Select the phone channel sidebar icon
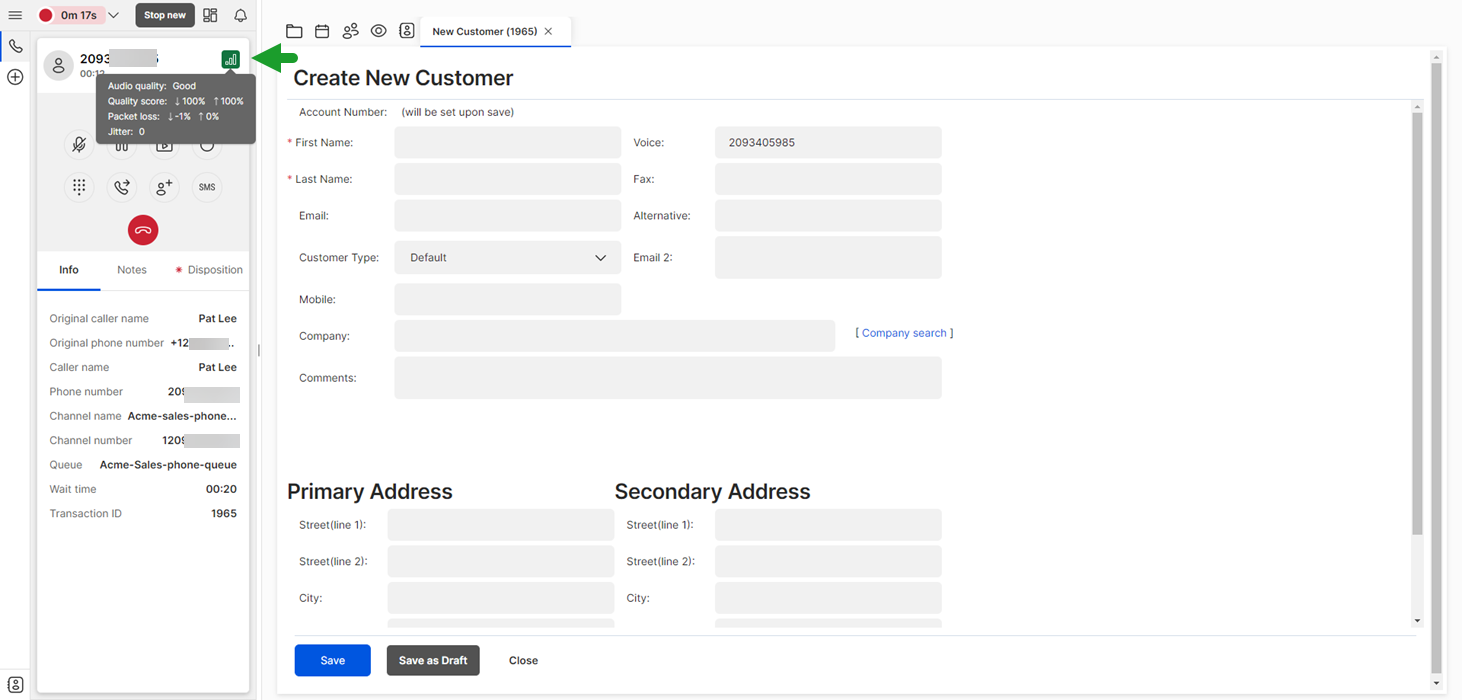The width and height of the screenshot is (1462, 700). [x=15, y=46]
